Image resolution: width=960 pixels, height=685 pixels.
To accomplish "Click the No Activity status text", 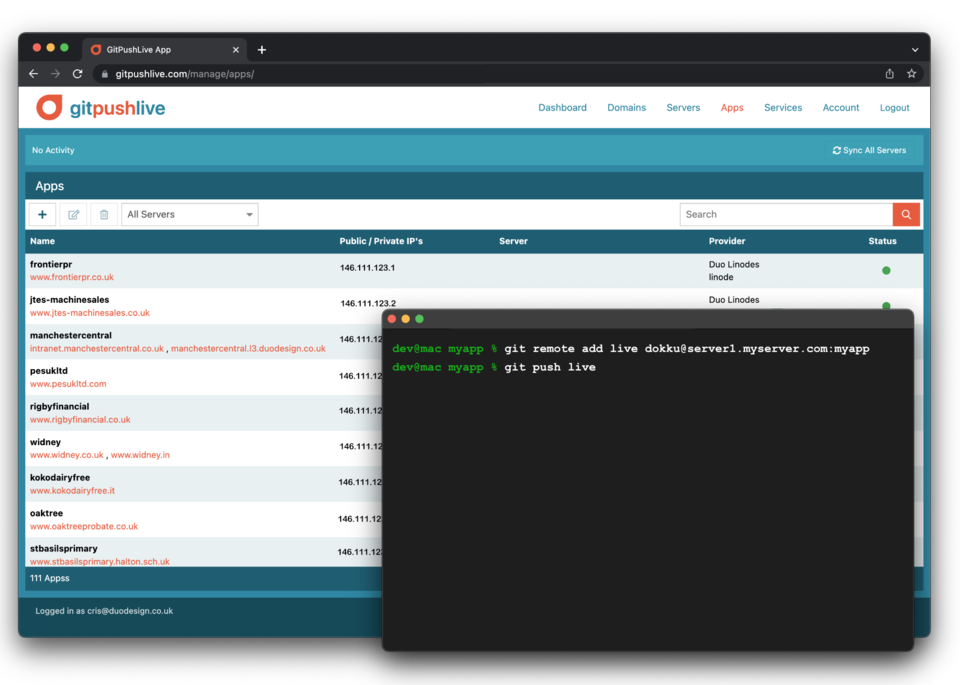I will (x=53, y=151).
